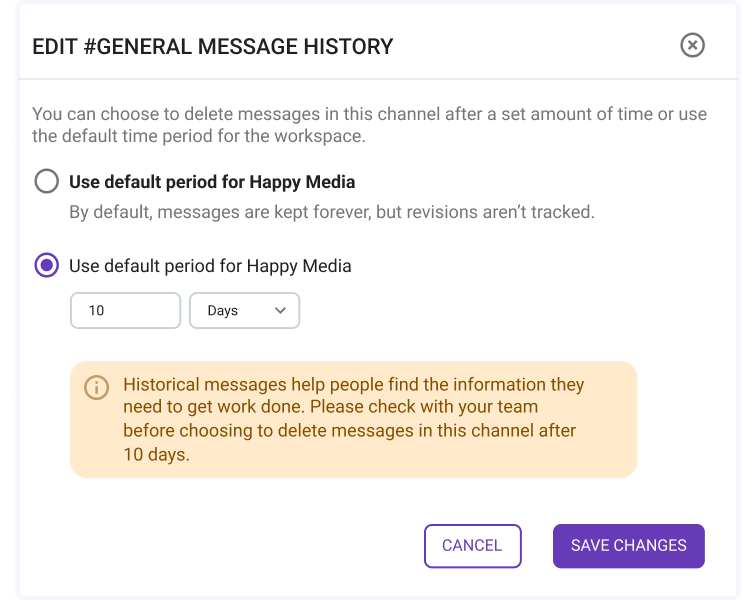The height and width of the screenshot is (600, 756).
Task: Expand the chevron arrow beside Days
Action: coord(280,310)
